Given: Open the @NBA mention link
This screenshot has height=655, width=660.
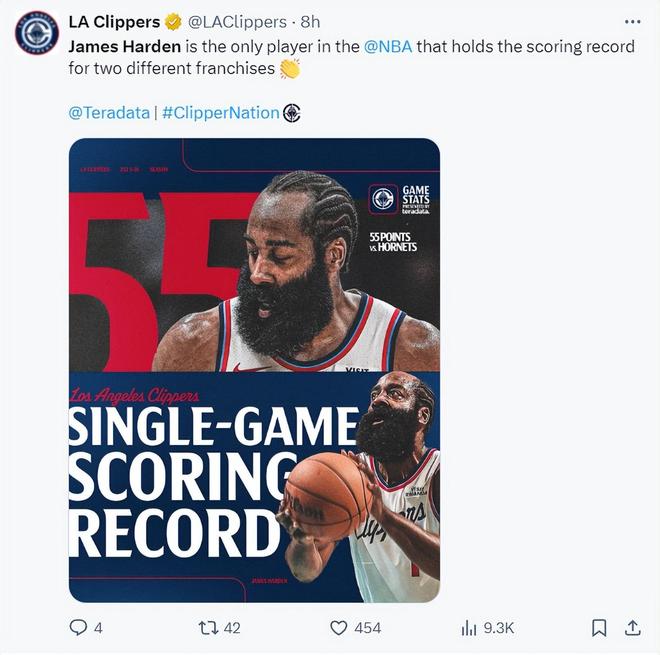Looking at the screenshot, I should pyautogui.click(x=388, y=46).
